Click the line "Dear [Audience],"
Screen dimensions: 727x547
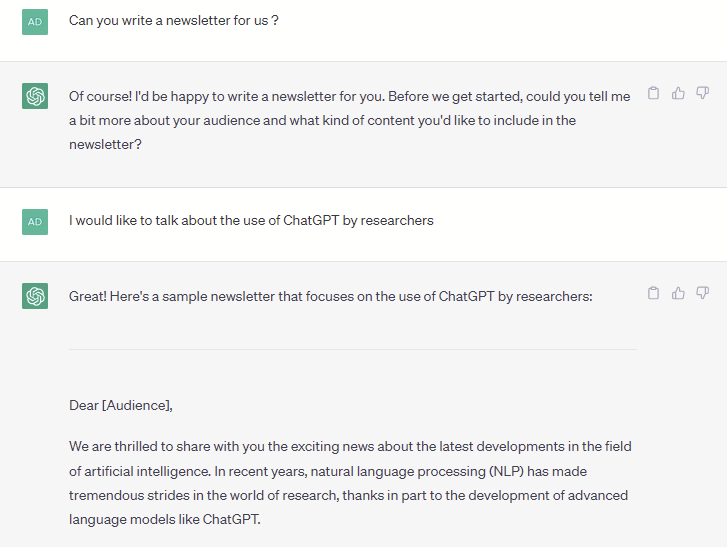point(121,406)
